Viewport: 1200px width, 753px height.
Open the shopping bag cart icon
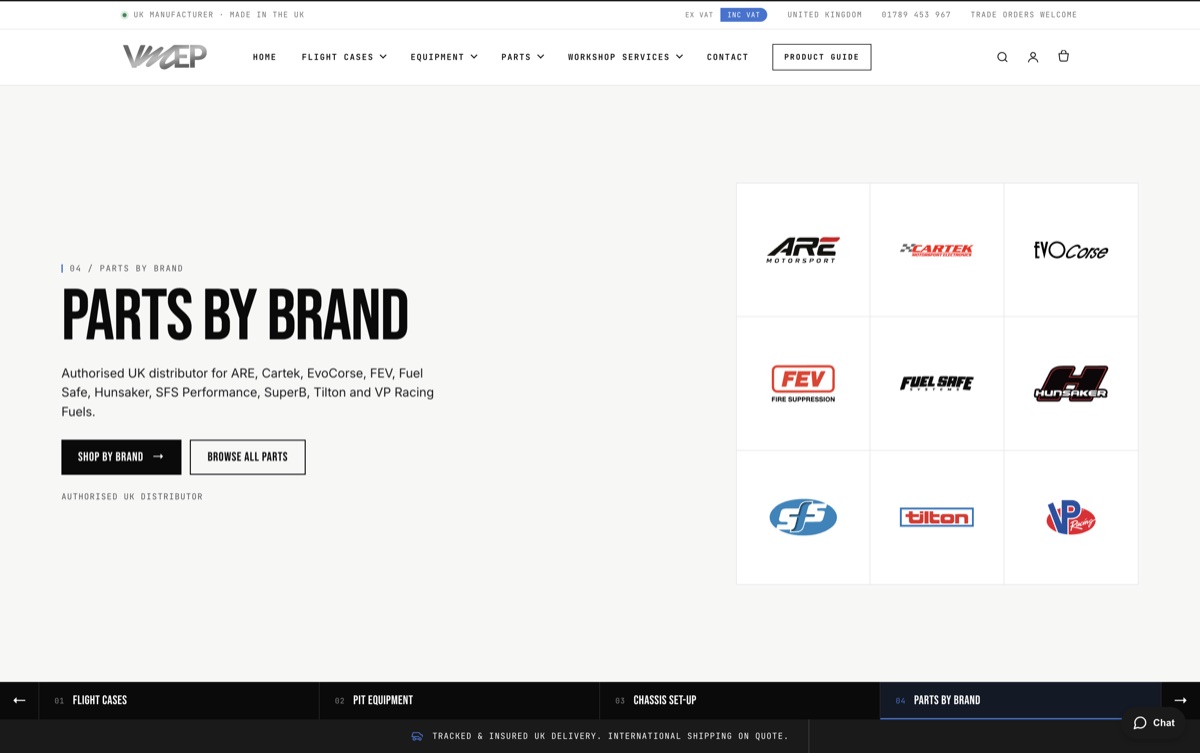1063,56
